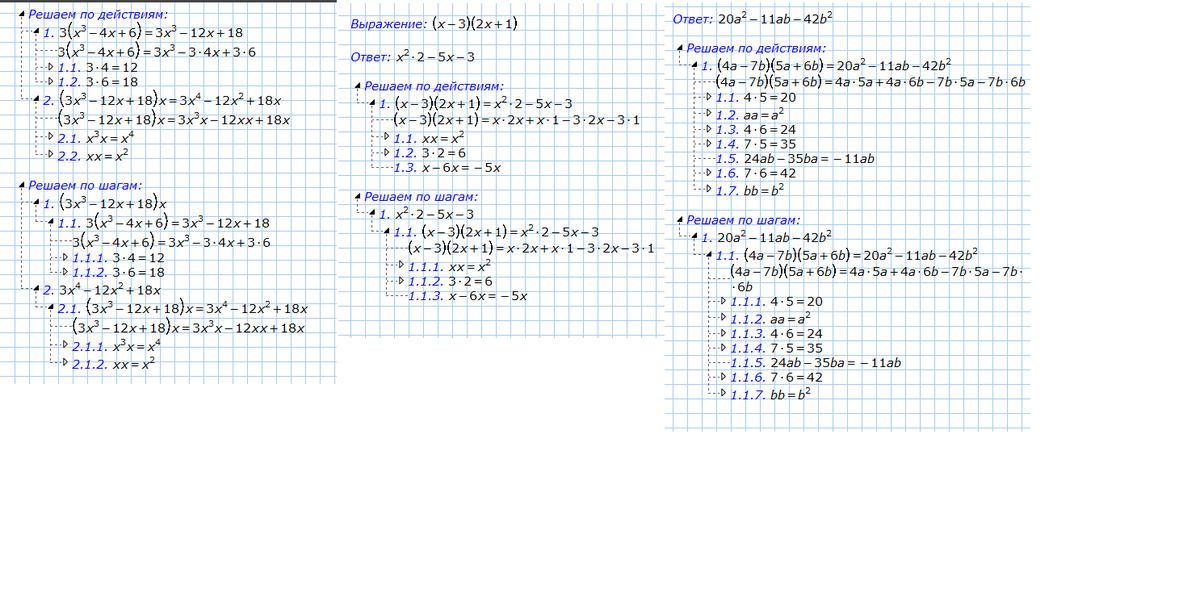Expand sub-step "1.1.2. 3·6=18"
Viewport: 1200px width, 597px height.
tap(66, 272)
